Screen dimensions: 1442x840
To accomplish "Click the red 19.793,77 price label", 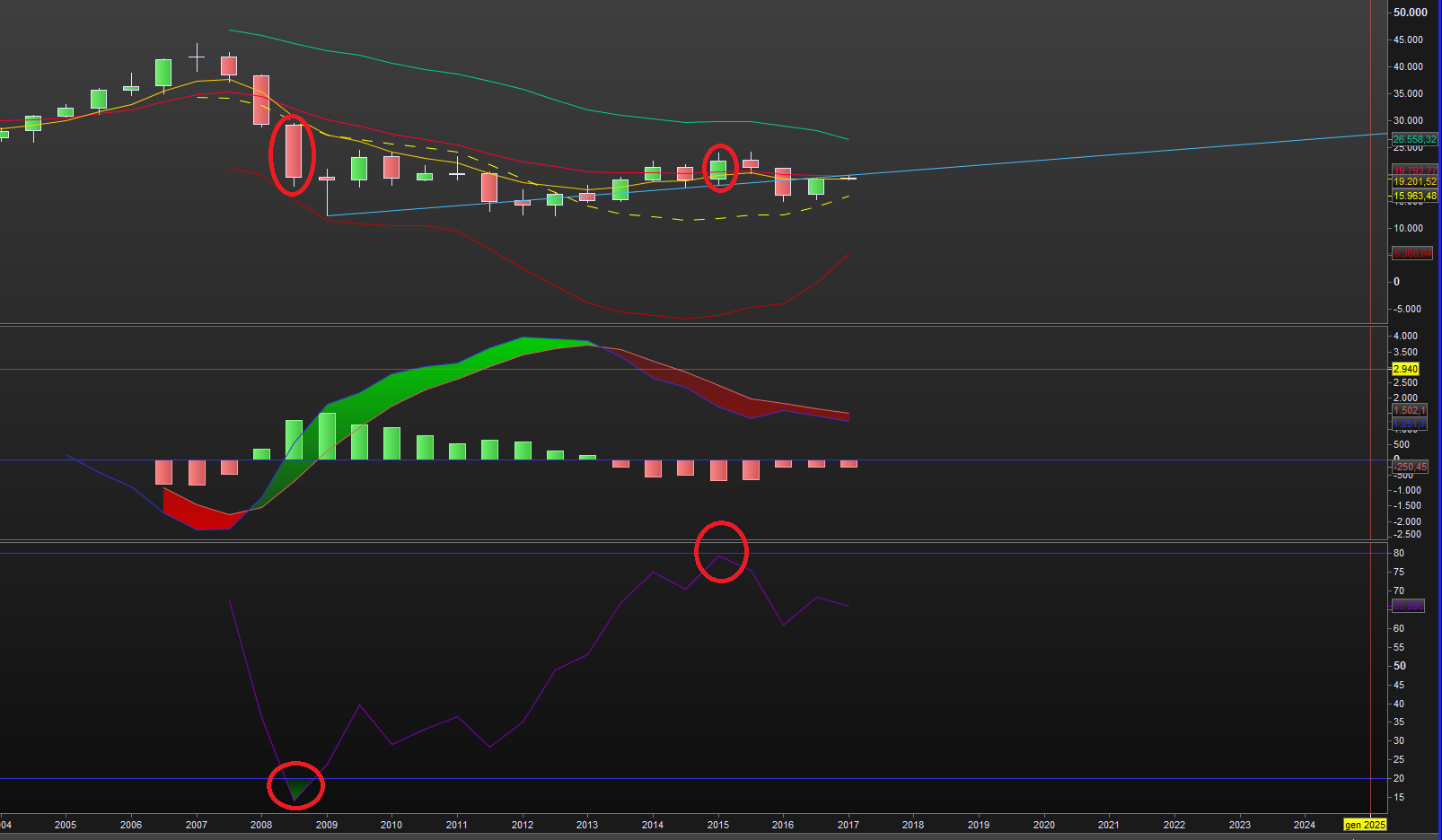I will (1414, 171).
